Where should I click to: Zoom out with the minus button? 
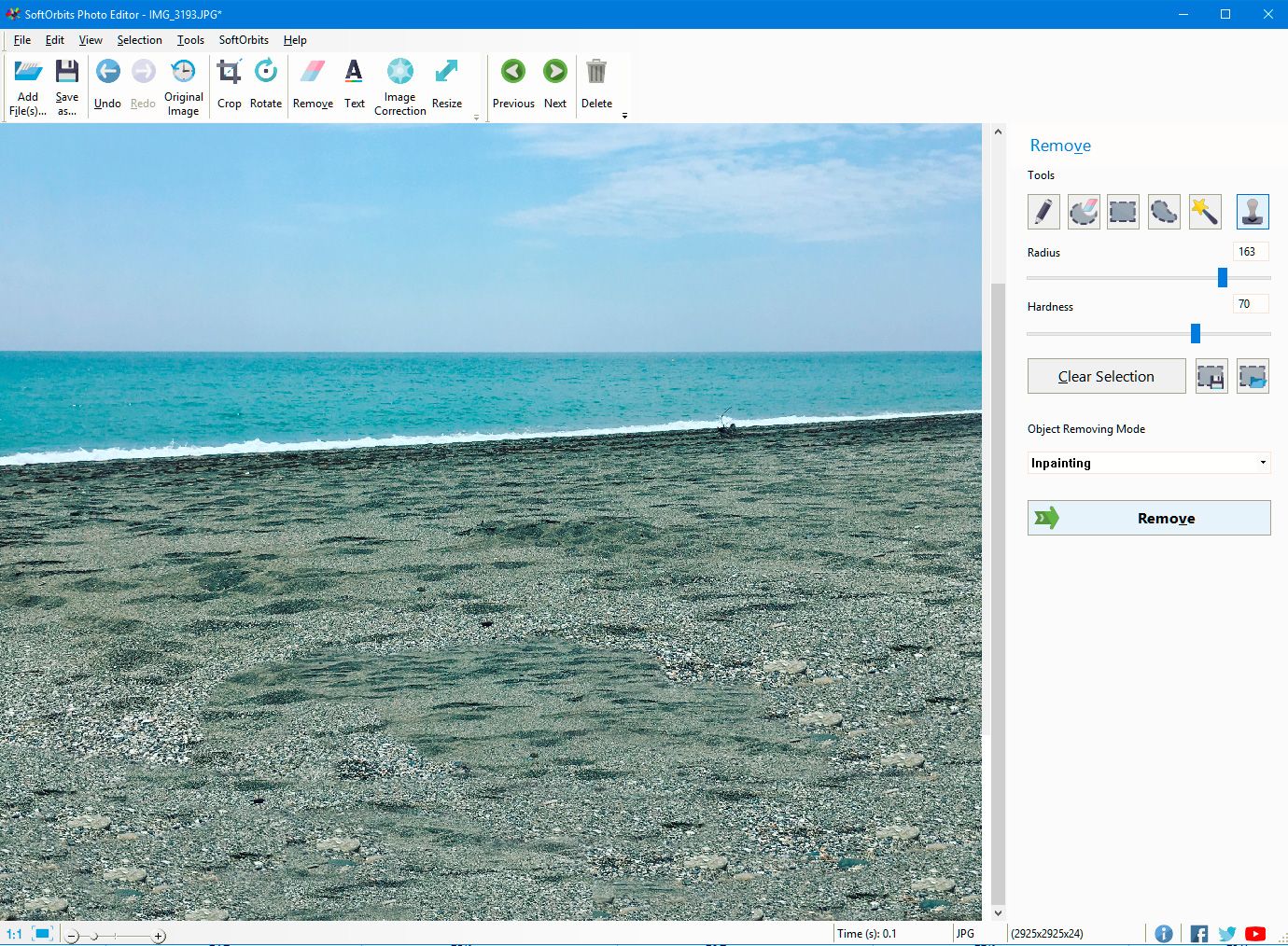coord(72,937)
